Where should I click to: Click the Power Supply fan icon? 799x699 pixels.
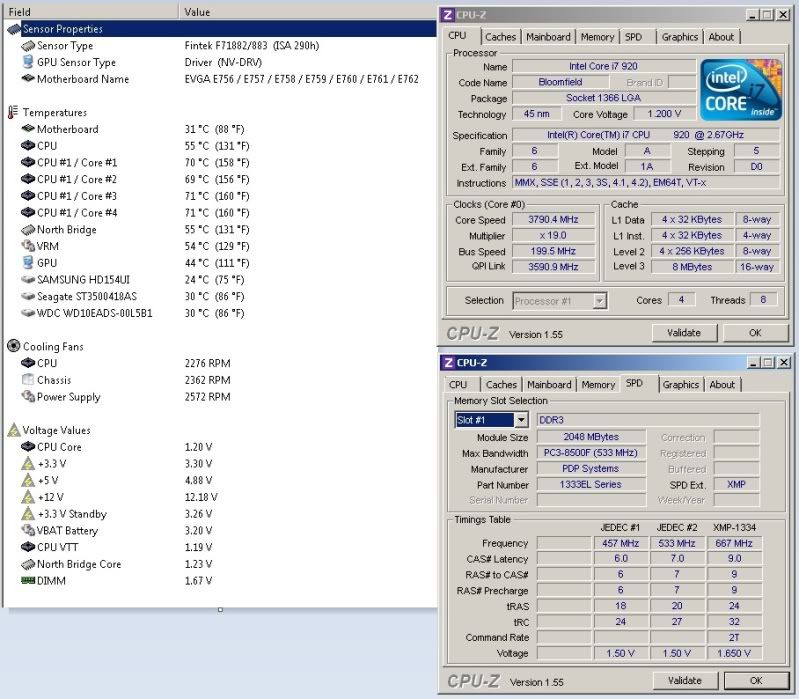click(x=28, y=396)
